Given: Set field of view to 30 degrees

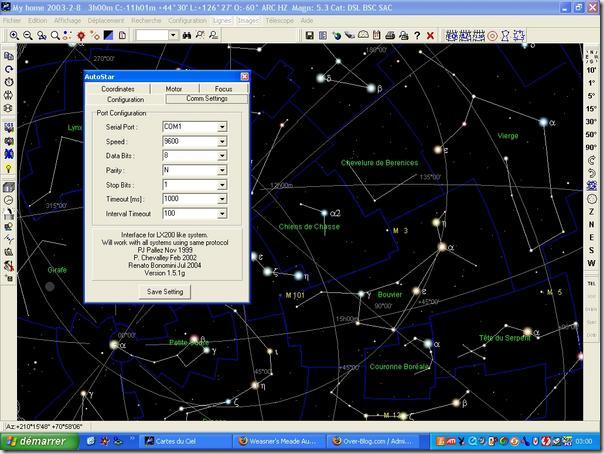Looking at the screenshot, I should (x=591, y=122).
